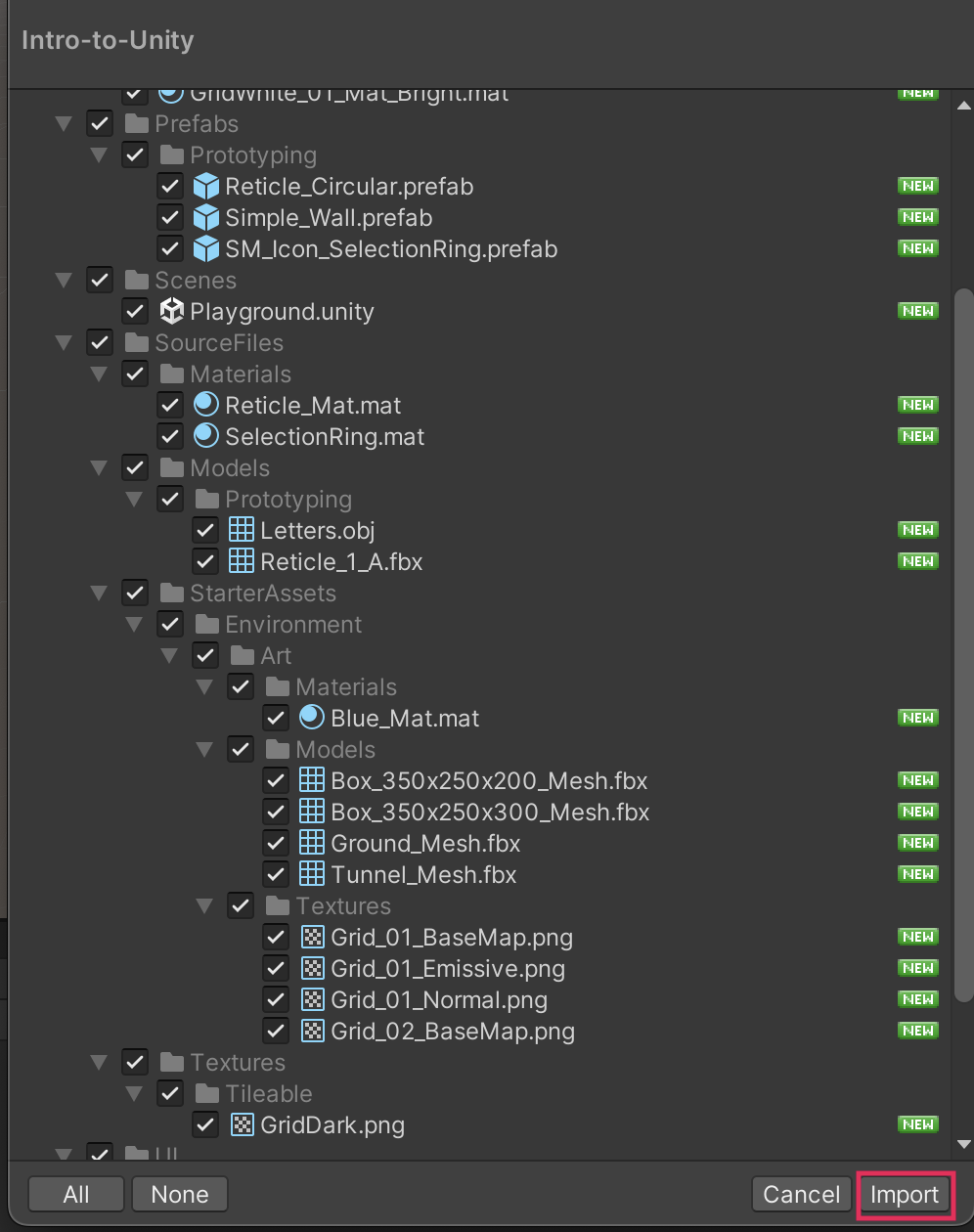Click the vertical scrollbar thumb
The width and height of the screenshot is (974, 1232).
964,645
